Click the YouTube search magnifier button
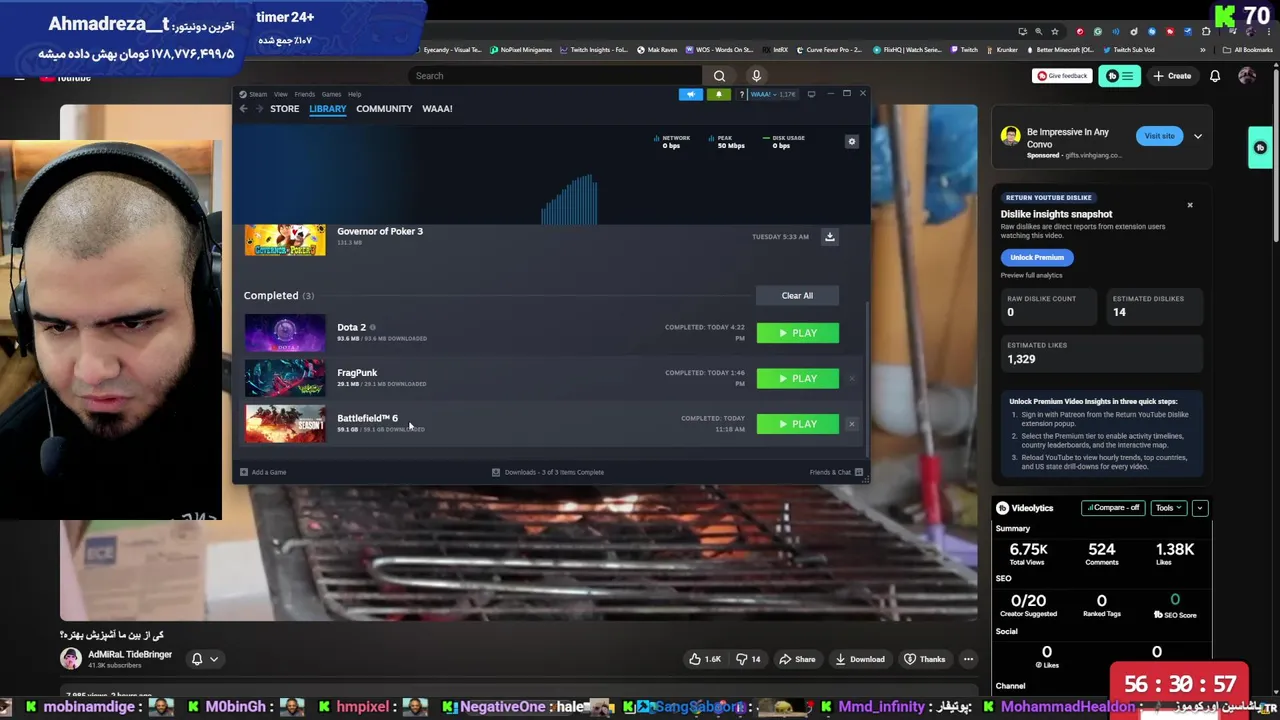 (x=719, y=76)
